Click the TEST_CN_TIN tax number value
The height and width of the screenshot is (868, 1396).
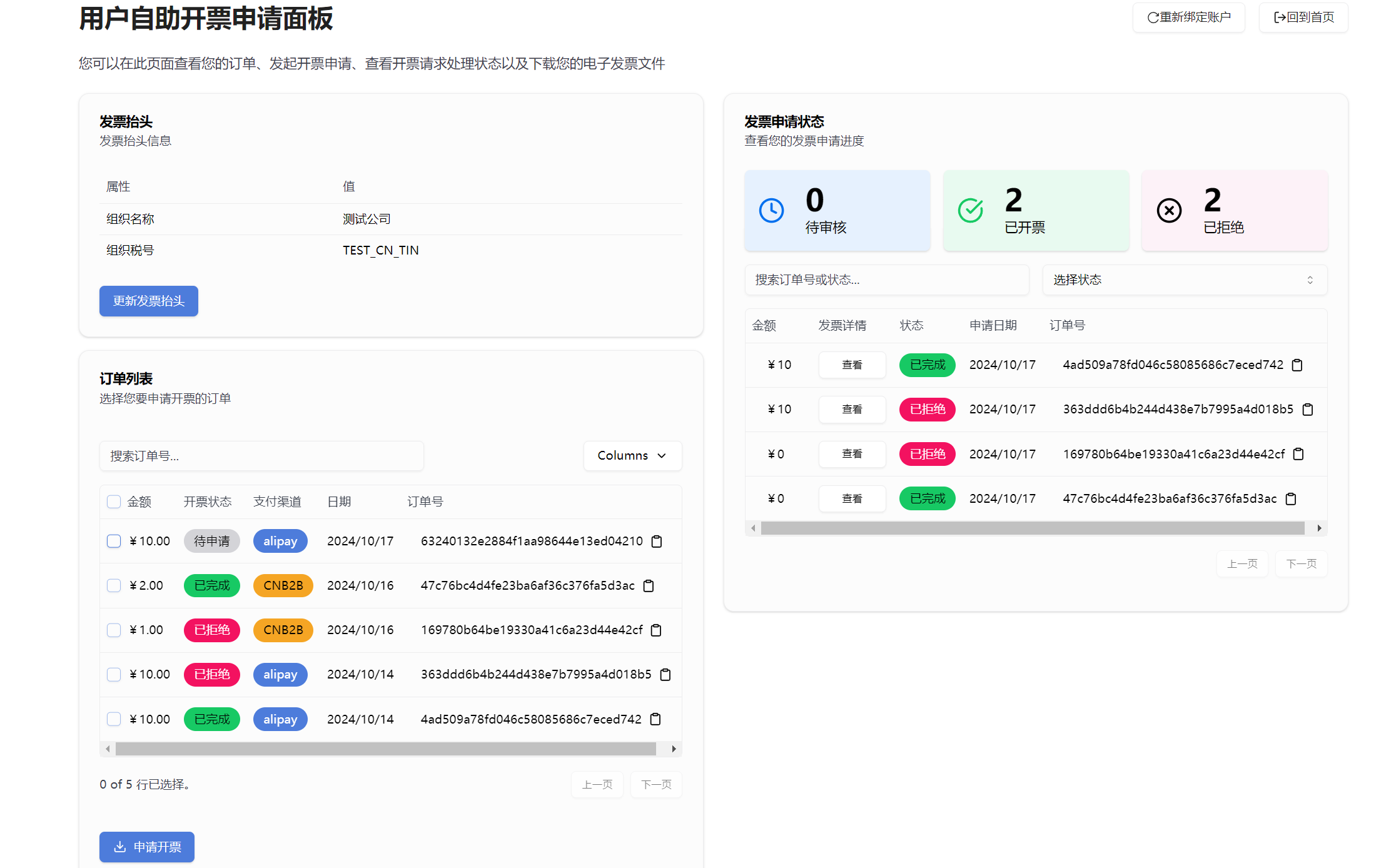(381, 250)
